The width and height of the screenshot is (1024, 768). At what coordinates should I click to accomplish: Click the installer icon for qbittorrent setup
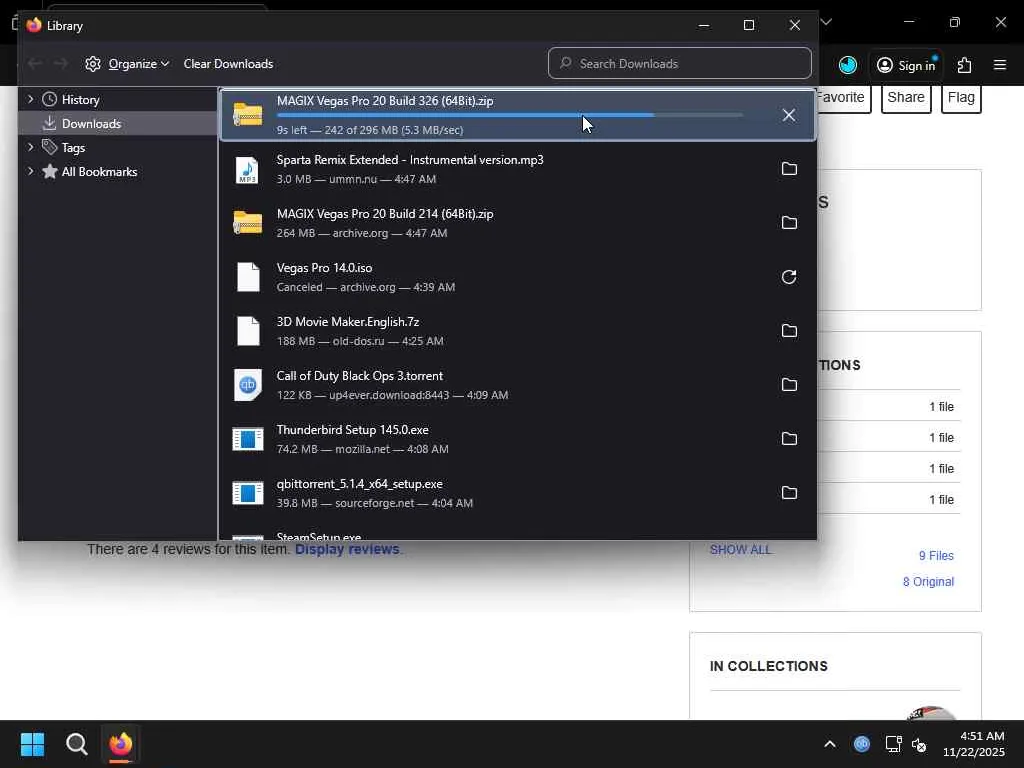point(248,493)
